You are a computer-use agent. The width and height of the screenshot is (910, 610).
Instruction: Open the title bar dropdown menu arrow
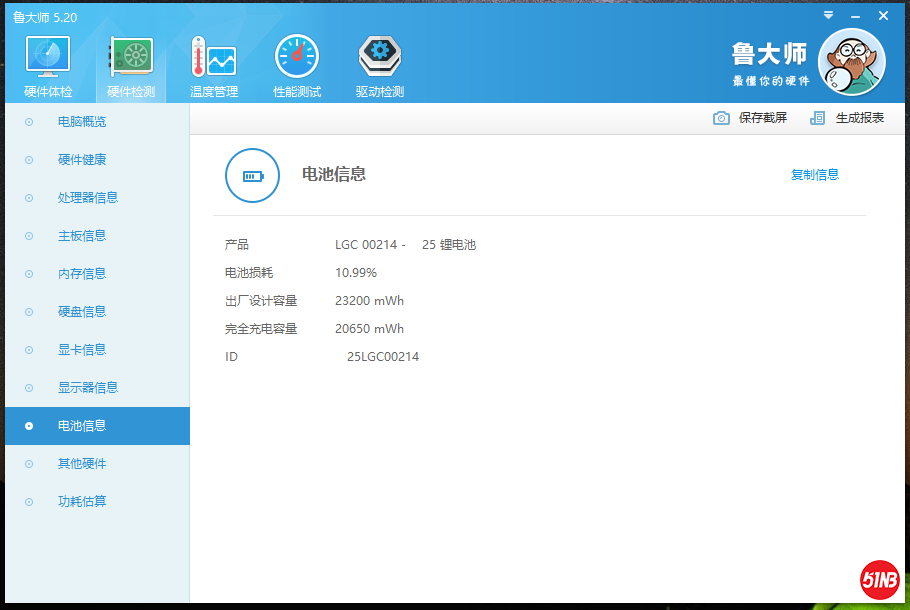click(828, 16)
